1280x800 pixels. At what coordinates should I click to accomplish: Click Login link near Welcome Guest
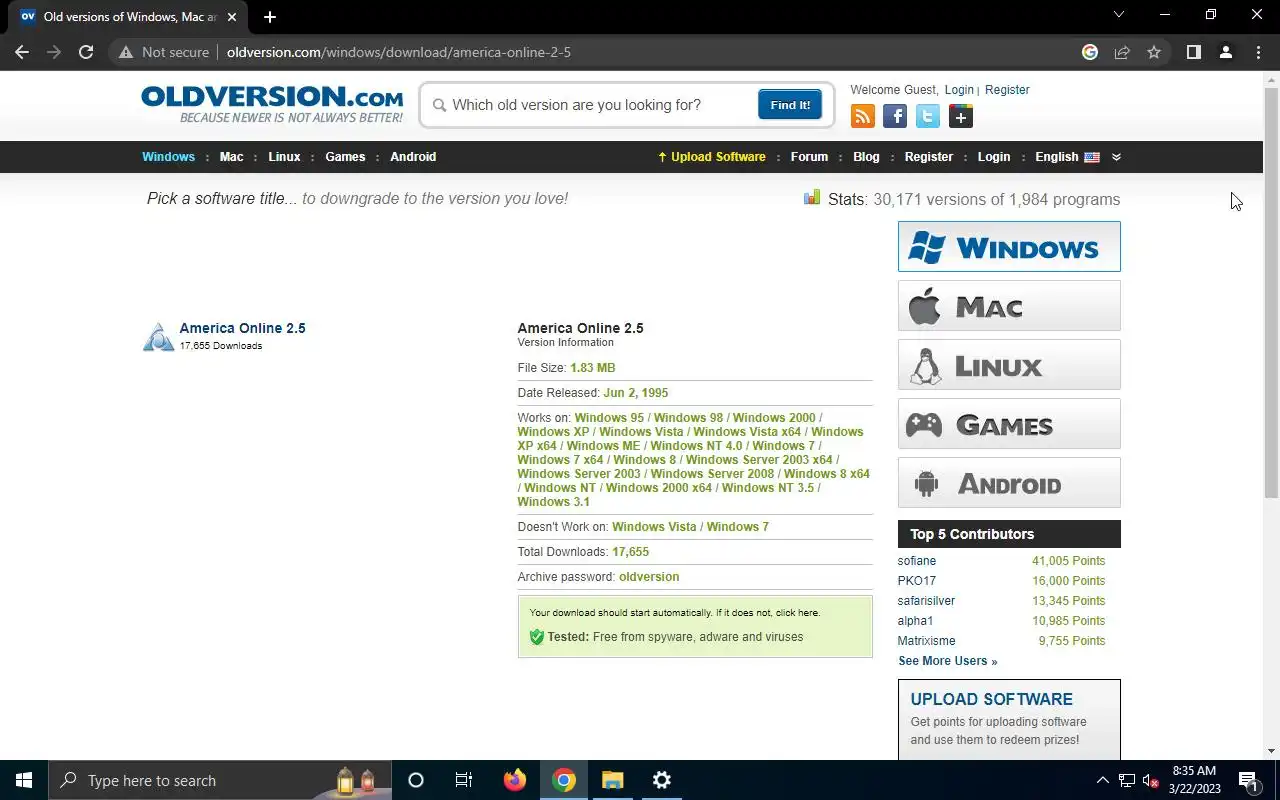click(959, 90)
